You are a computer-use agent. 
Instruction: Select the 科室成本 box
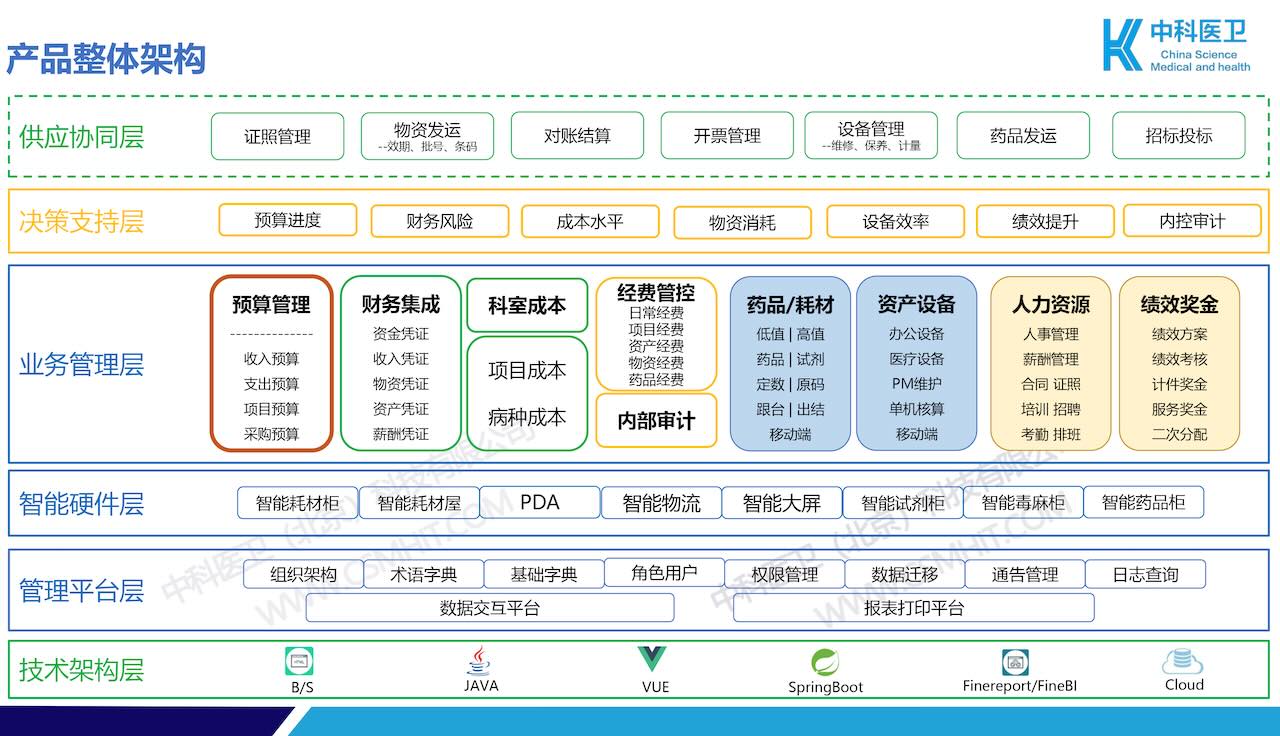click(x=527, y=305)
